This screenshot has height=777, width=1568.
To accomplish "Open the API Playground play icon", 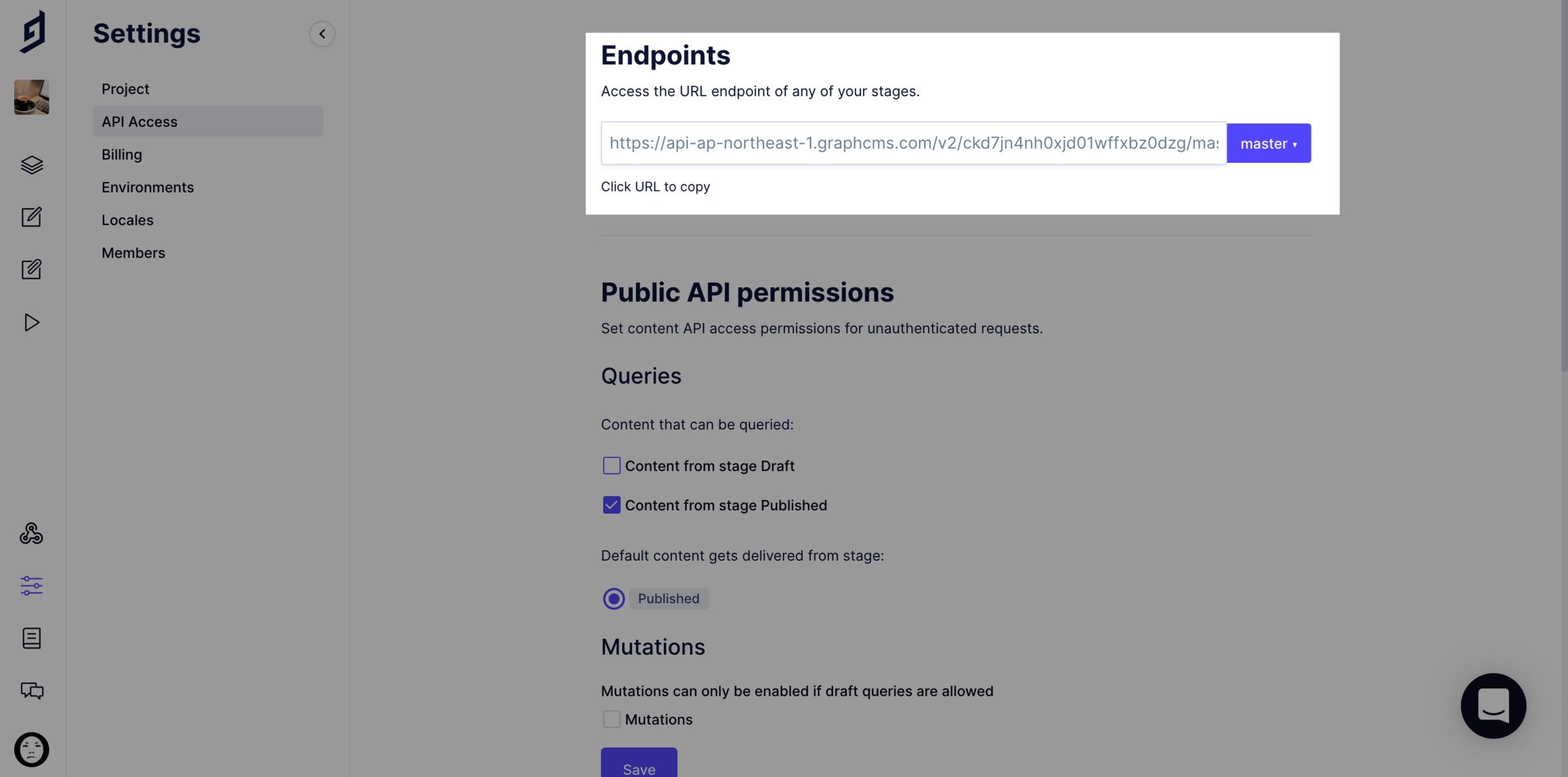I will point(31,322).
